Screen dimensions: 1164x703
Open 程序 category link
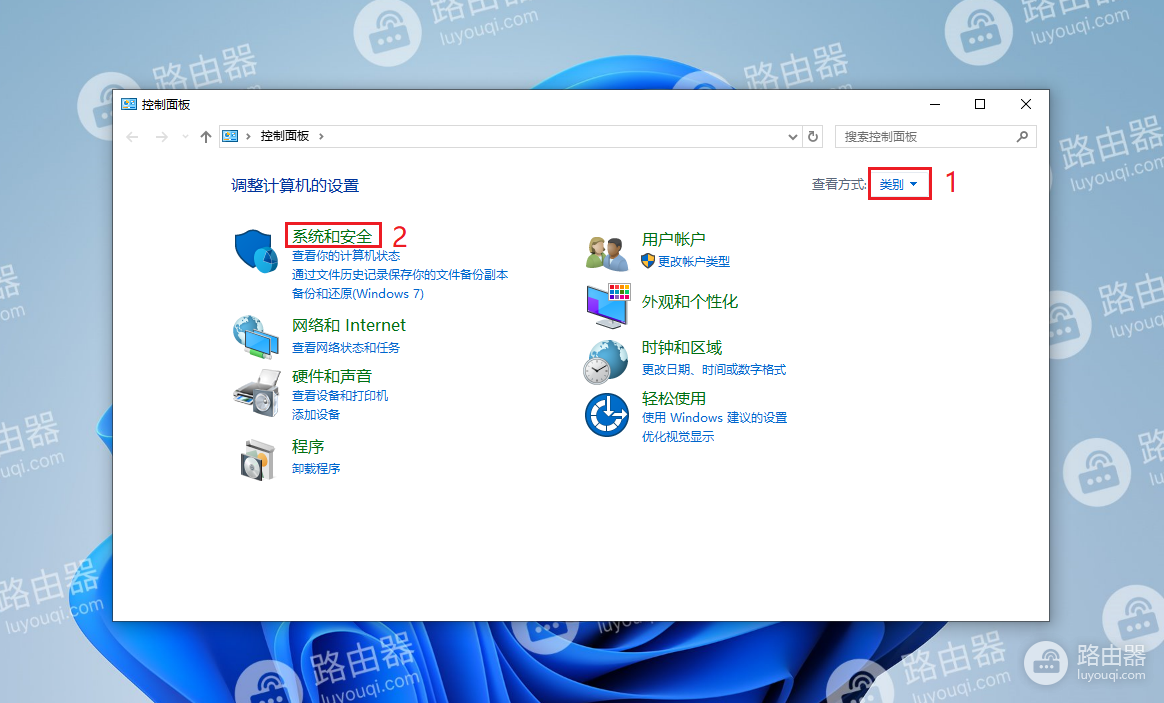click(x=308, y=447)
